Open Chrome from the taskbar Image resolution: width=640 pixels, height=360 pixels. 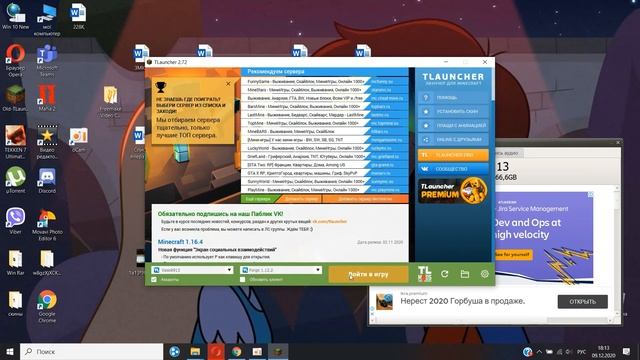tap(236, 351)
